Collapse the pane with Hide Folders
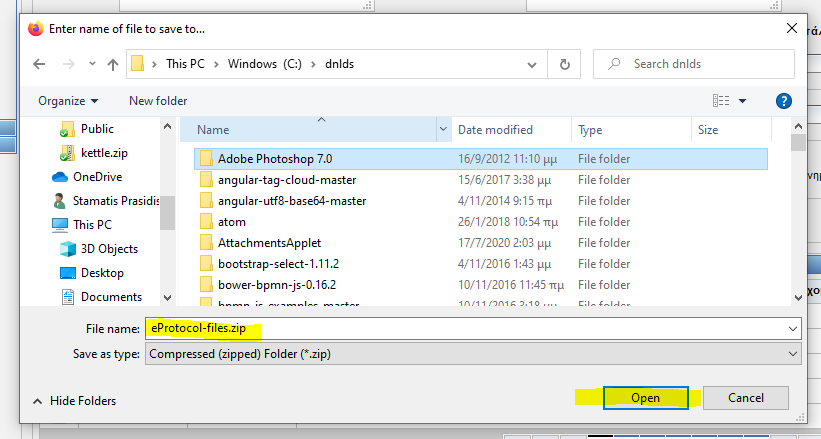Image resolution: width=821 pixels, height=439 pixels. click(x=75, y=401)
